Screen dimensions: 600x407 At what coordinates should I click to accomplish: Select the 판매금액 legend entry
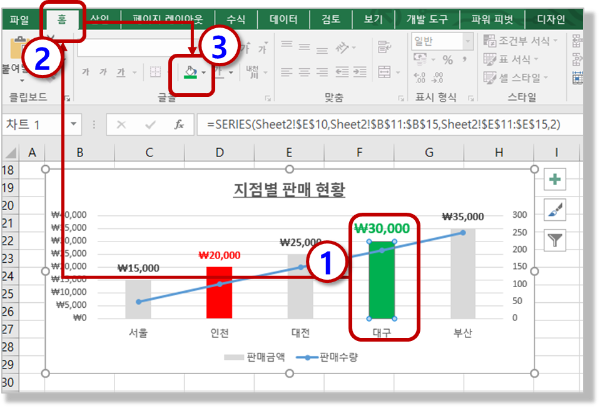click(x=254, y=357)
